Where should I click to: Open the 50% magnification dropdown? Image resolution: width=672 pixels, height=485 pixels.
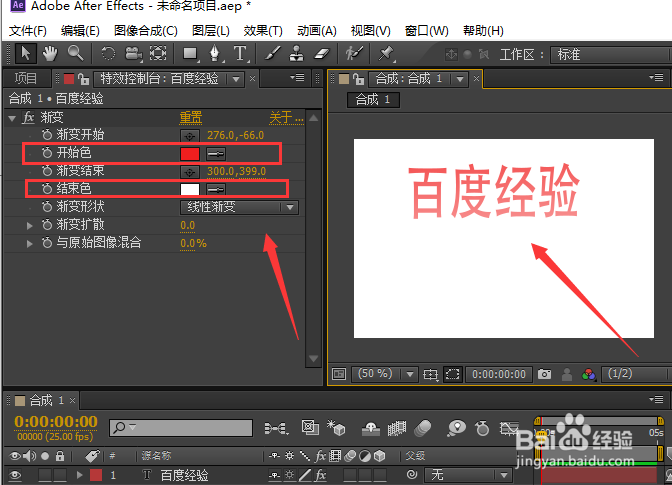click(384, 374)
